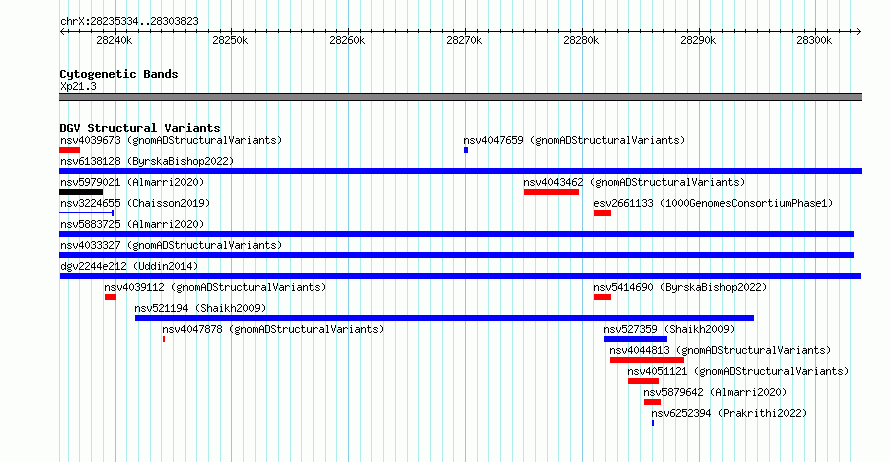This screenshot has height=462, width=890.
Task: Select the blue bar under nsv527359
Action: coord(635,339)
